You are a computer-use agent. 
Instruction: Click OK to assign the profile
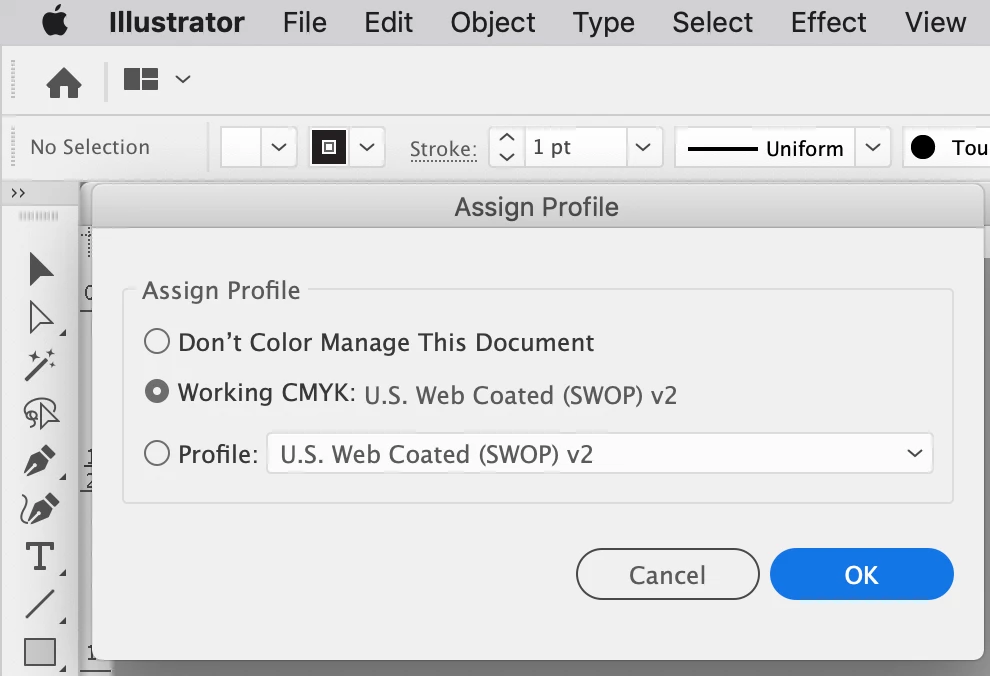tap(861, 574)
